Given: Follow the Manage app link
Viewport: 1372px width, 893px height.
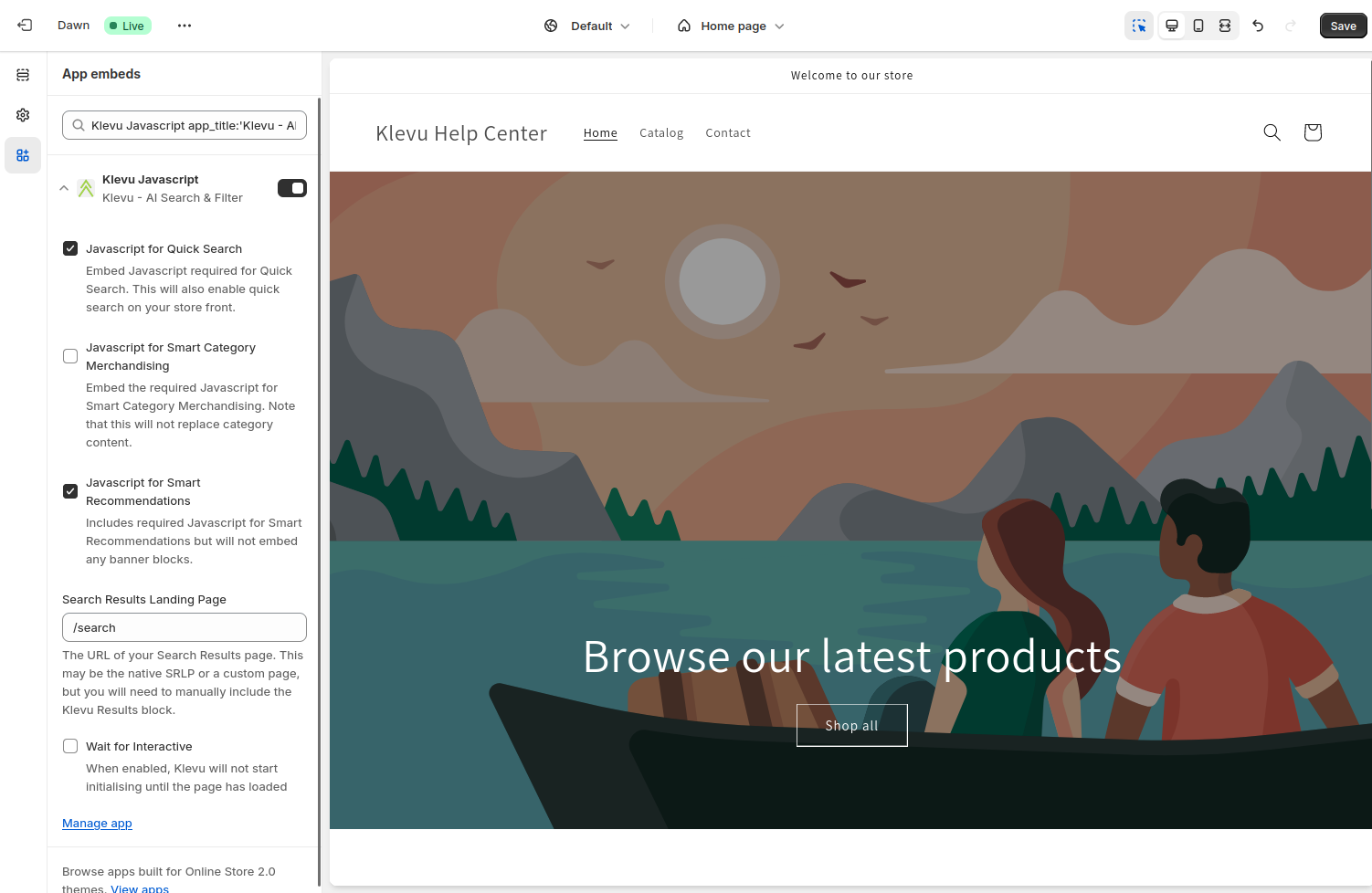Looking at the screenshot, I should (97, 824).
